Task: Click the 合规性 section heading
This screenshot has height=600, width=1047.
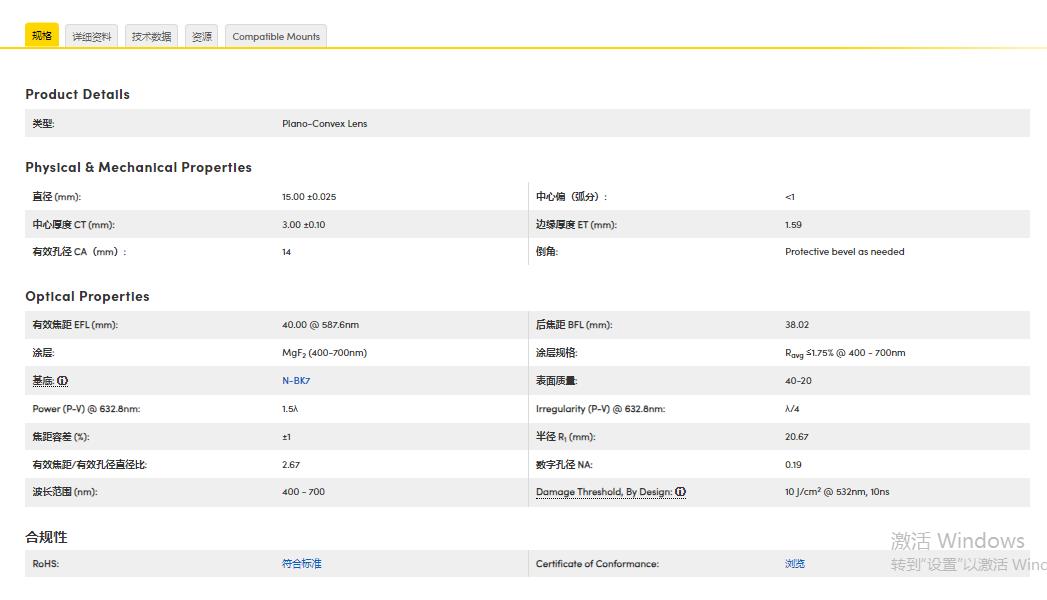Action: click(x=46, y=537)
